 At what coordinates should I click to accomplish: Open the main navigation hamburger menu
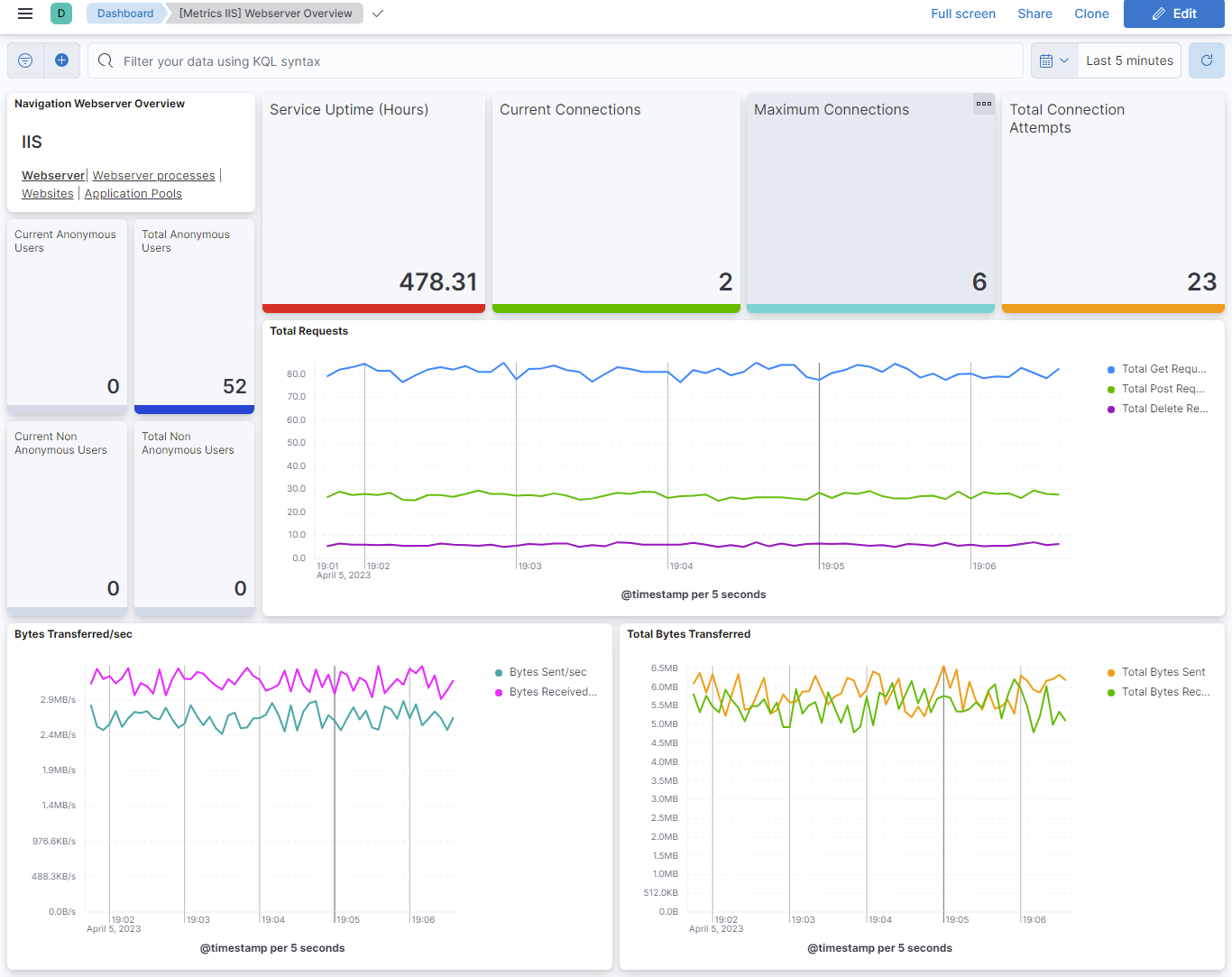click(24, 14)
